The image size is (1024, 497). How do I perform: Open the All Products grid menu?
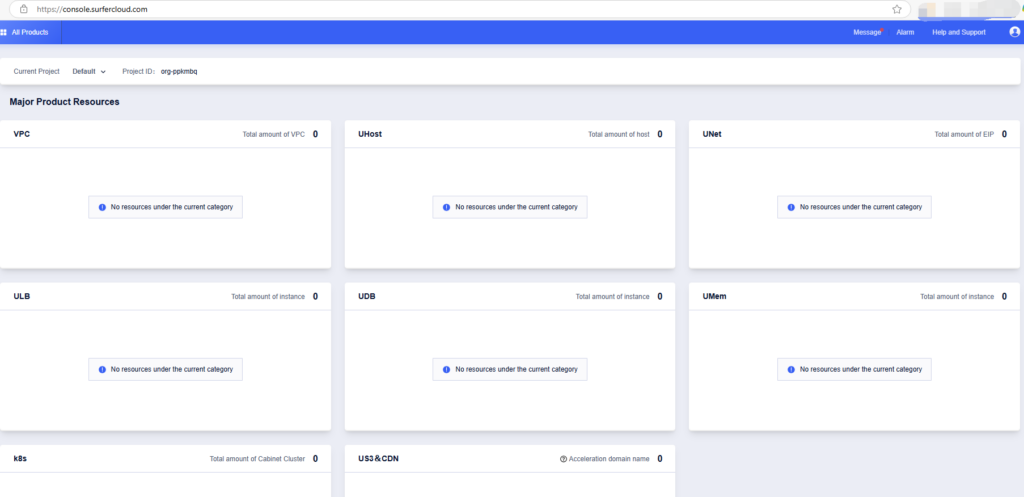point(4,32)
